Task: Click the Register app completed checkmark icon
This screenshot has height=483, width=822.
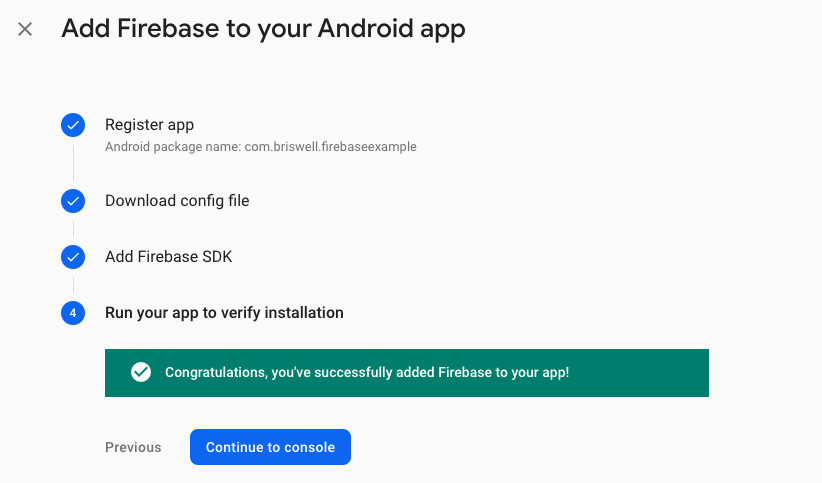Action: pyautogui.click(x=73, y=125)
